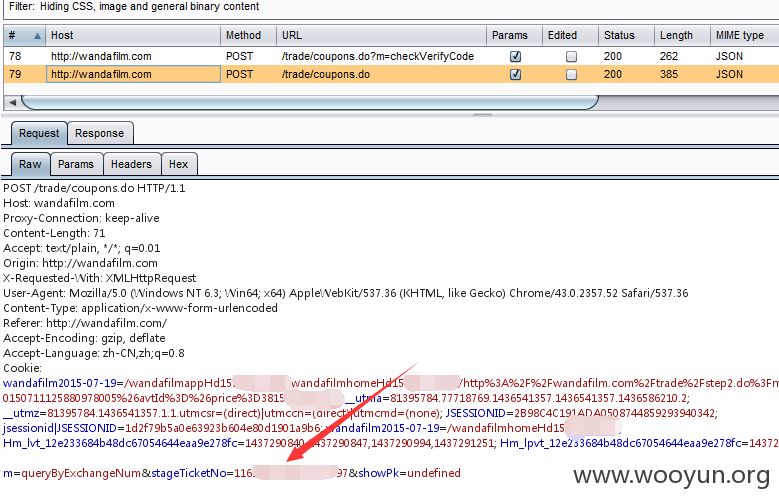Click the Cookie: header line
The height and width of the screenshot is (504, 779).
pyautogui.click(x=22, y=368)
